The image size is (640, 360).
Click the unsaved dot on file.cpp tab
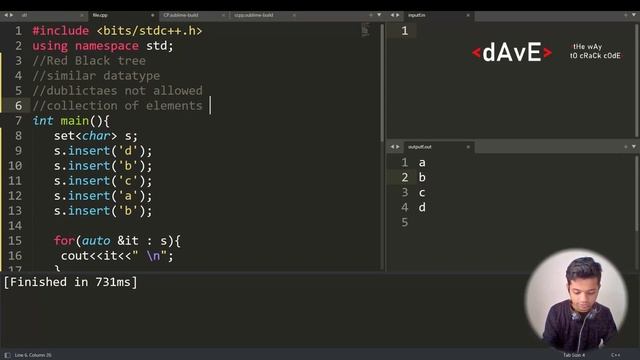click(153, 16)
